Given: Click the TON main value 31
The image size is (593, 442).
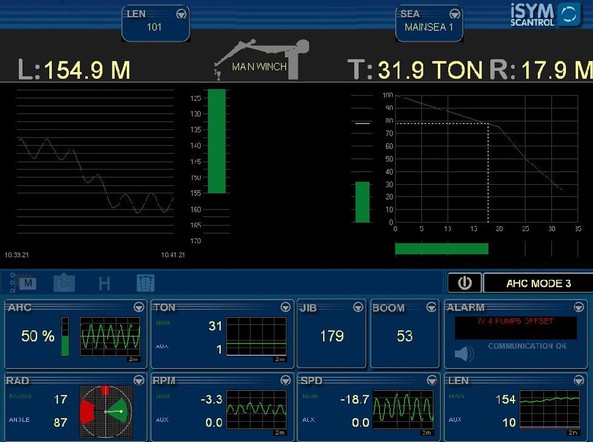Looking at the screenshot, I should (215, 326).
